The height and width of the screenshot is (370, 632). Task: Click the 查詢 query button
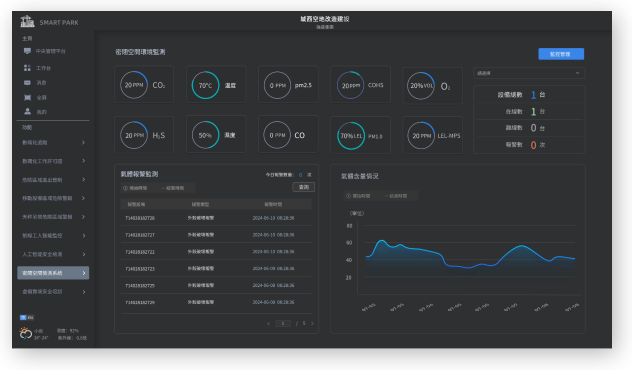pos(303,187)
